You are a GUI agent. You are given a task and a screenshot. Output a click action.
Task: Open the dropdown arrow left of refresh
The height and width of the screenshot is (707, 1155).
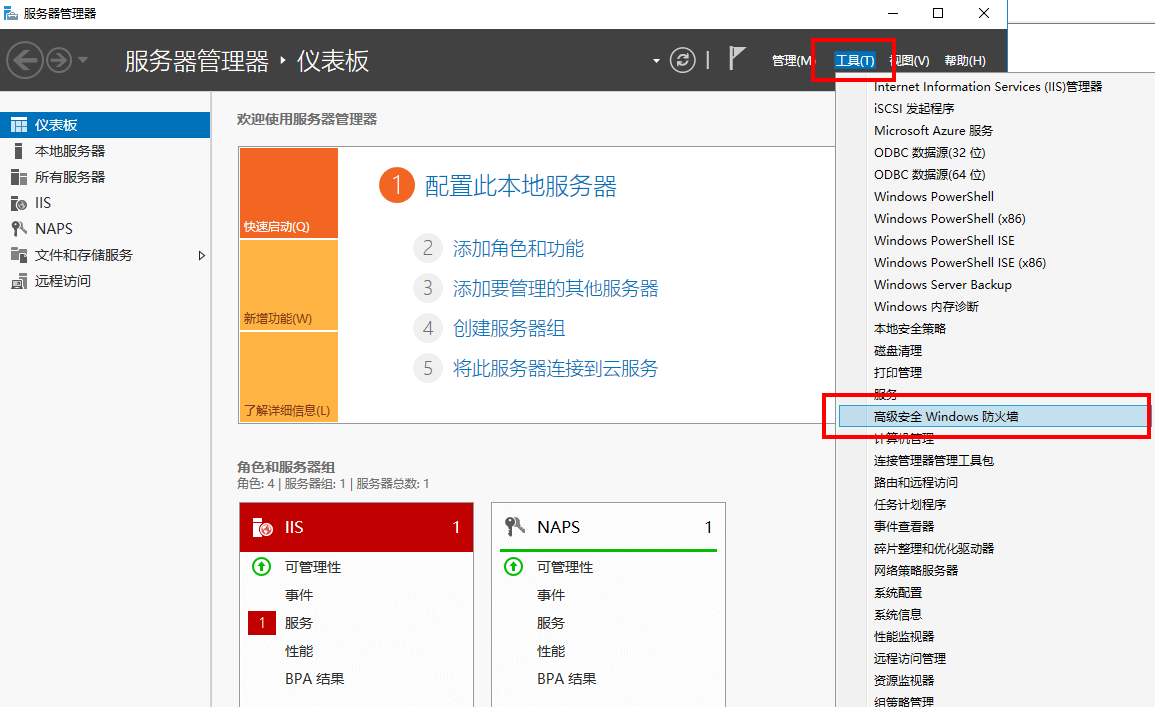click(656, 61)
